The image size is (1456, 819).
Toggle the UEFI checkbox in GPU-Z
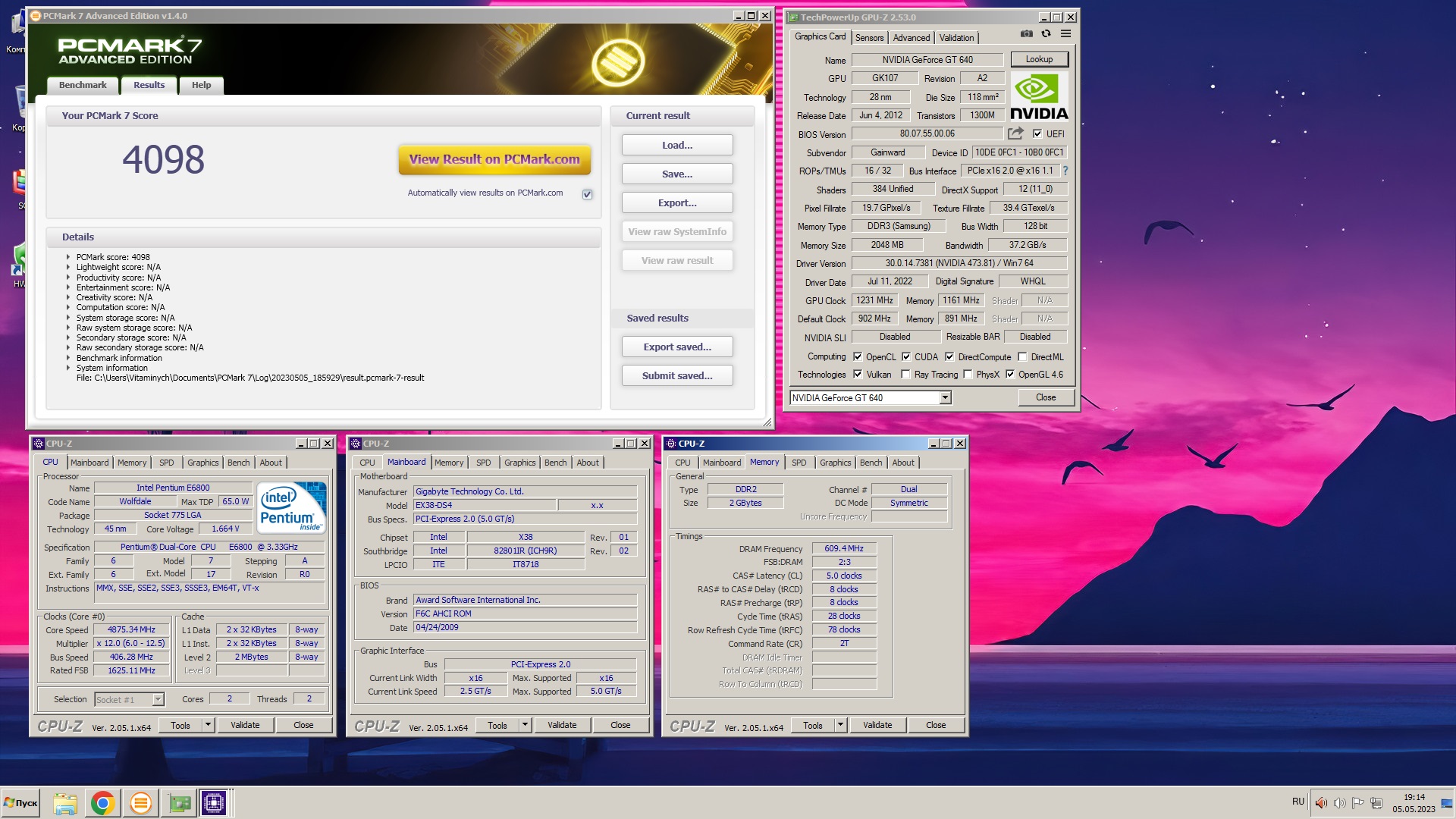(x=1037, y=133)
